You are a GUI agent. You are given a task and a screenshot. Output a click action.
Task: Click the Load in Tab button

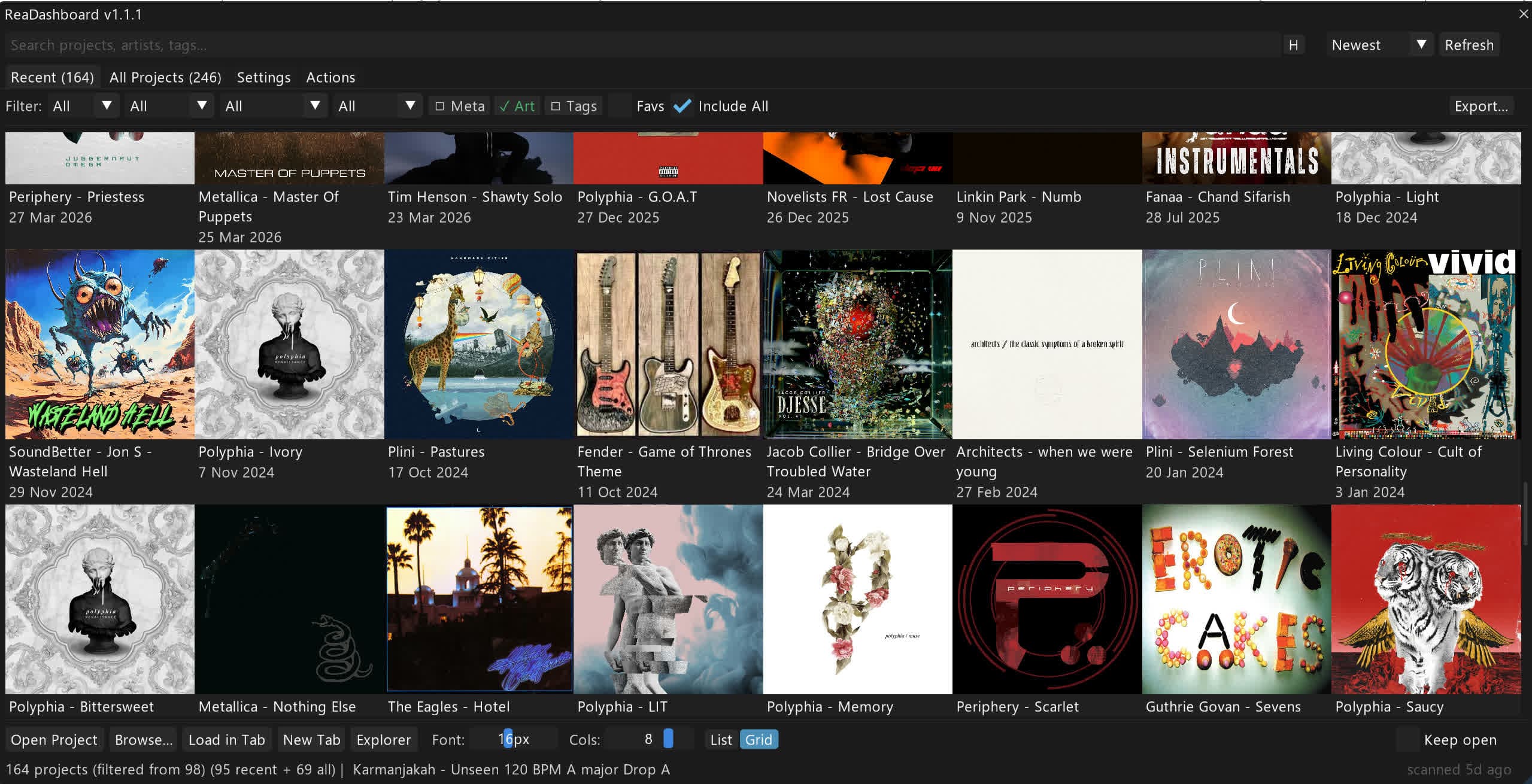pos(227,740)
